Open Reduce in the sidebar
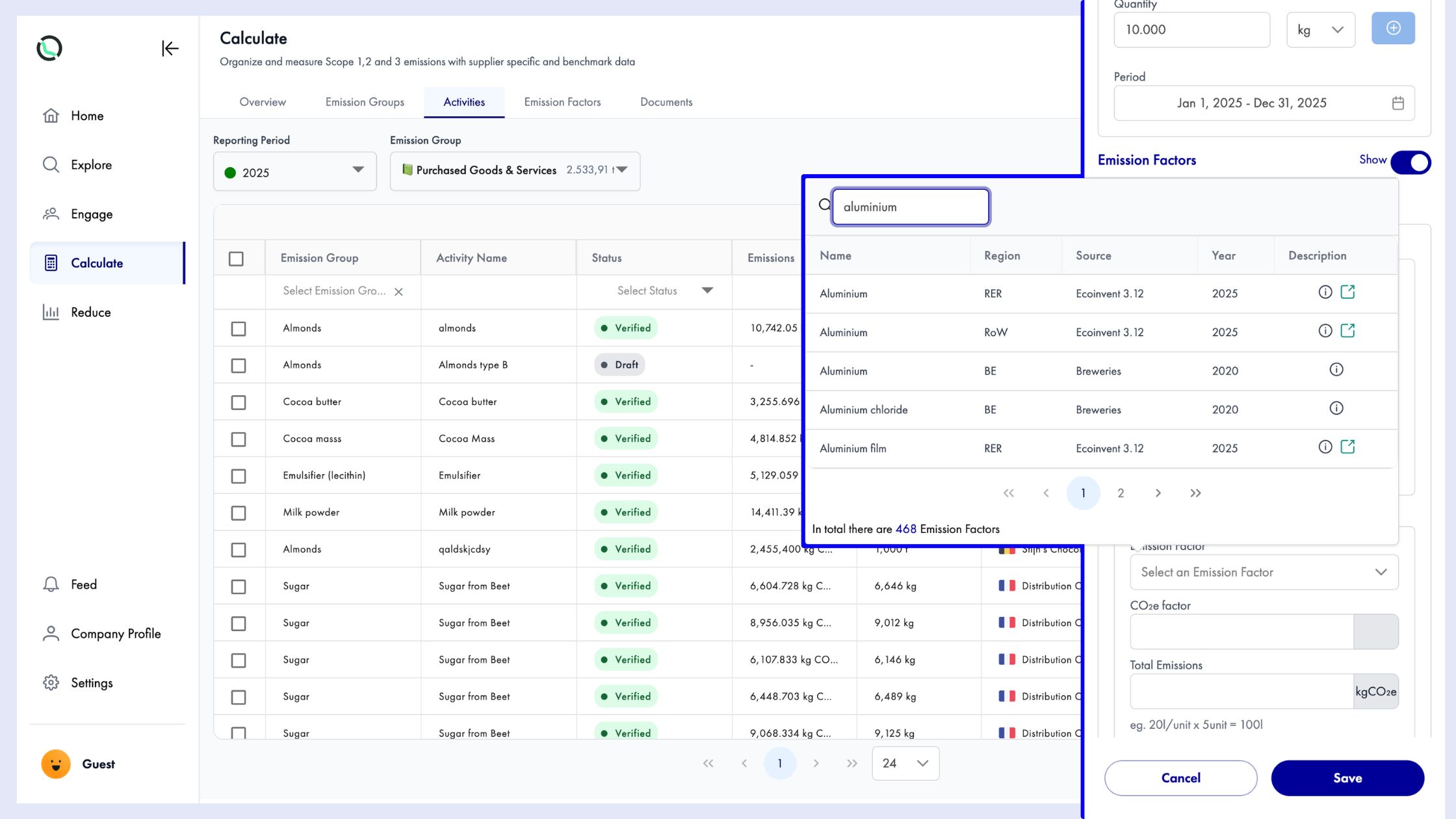Viewport: 1456px width, 819px height. [x=90, y=313]
